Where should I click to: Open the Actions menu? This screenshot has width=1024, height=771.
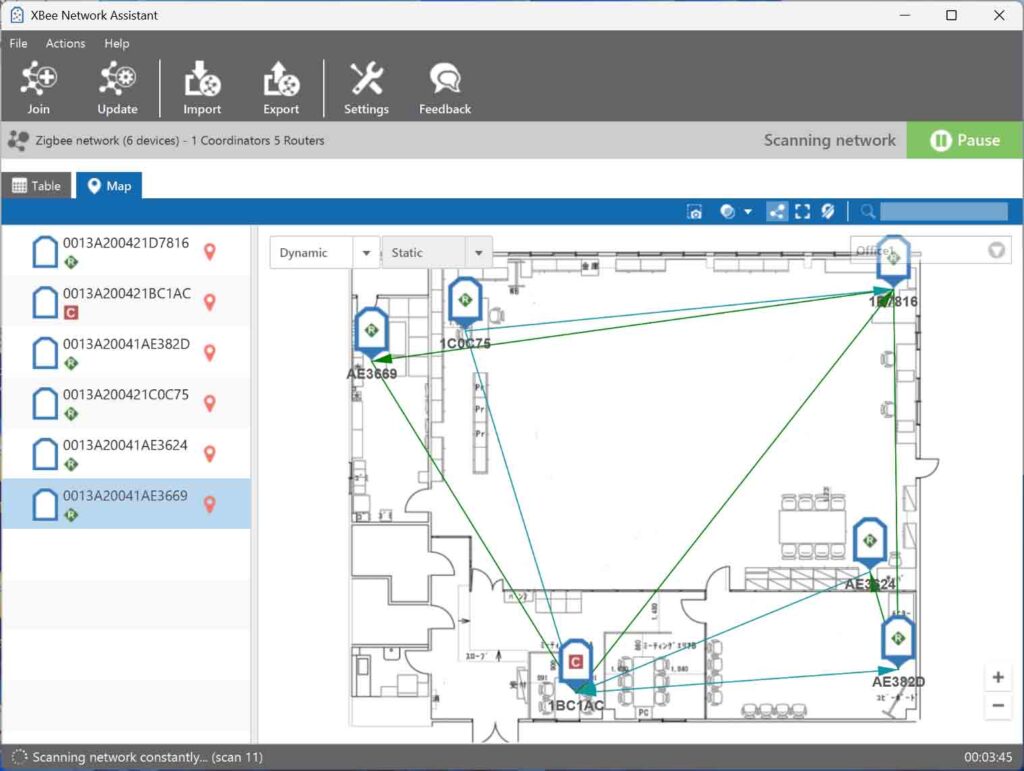click(65, 43)
